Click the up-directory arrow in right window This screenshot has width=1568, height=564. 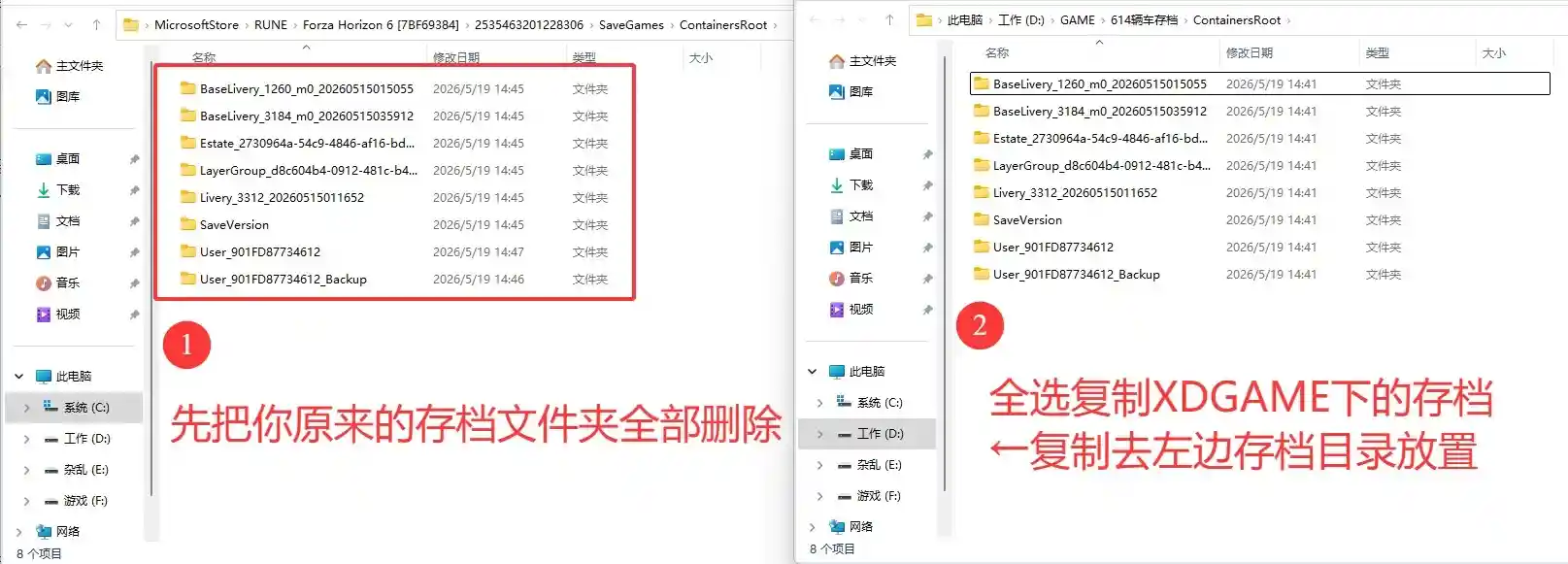point(889,19)
